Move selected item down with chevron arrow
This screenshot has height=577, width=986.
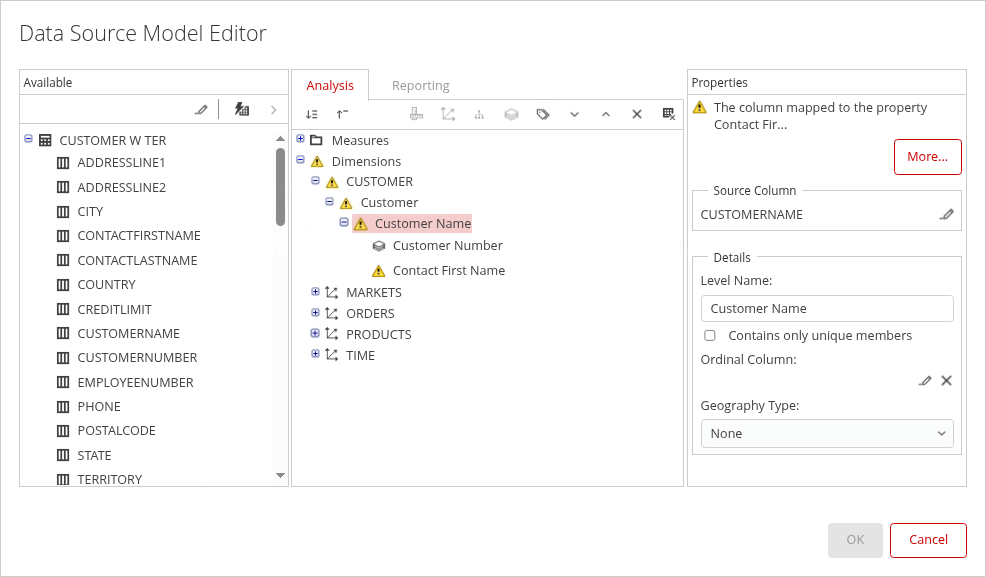[x=574, y=115]
